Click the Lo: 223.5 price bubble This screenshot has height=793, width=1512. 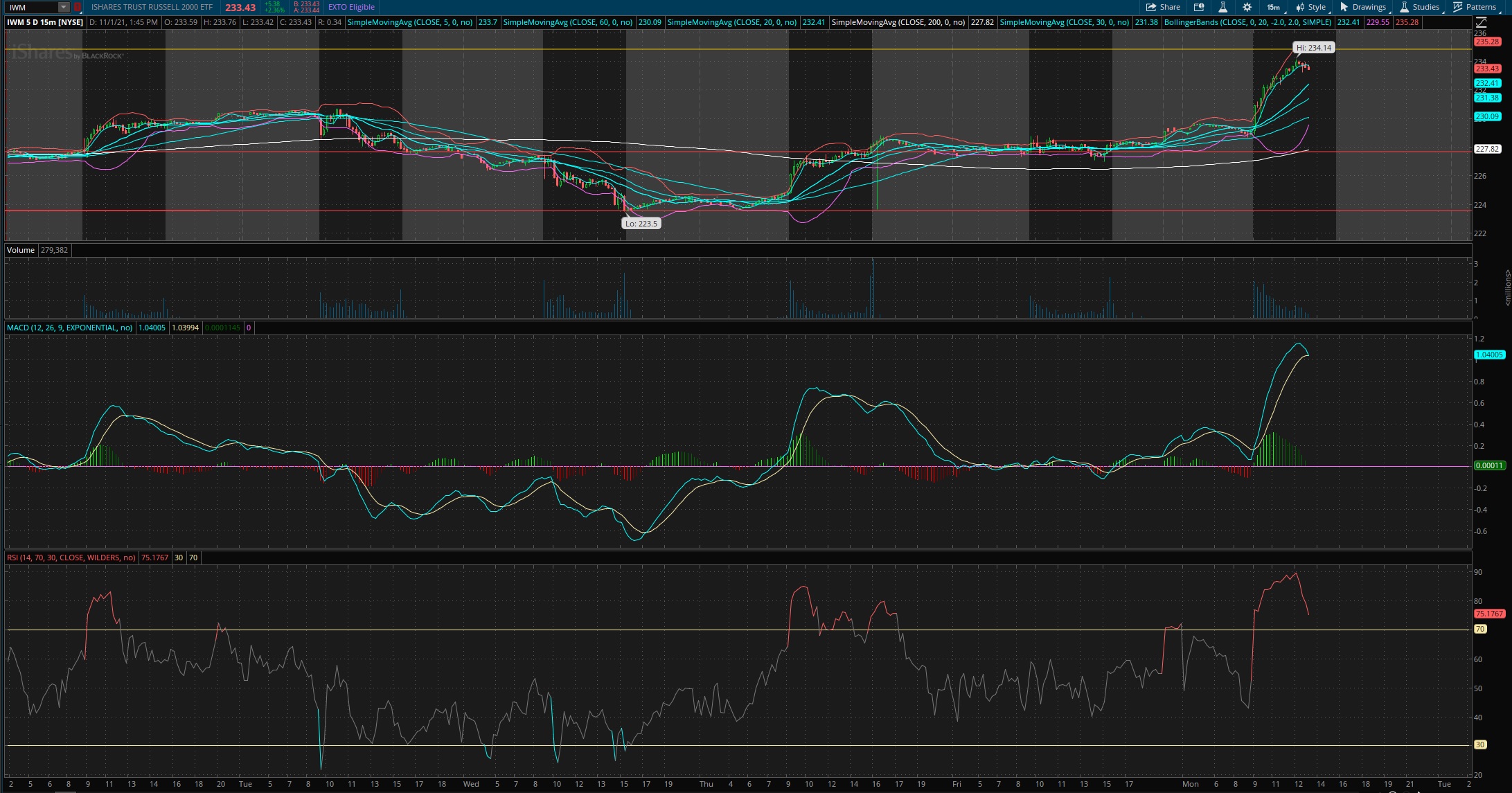coord(641,224)
